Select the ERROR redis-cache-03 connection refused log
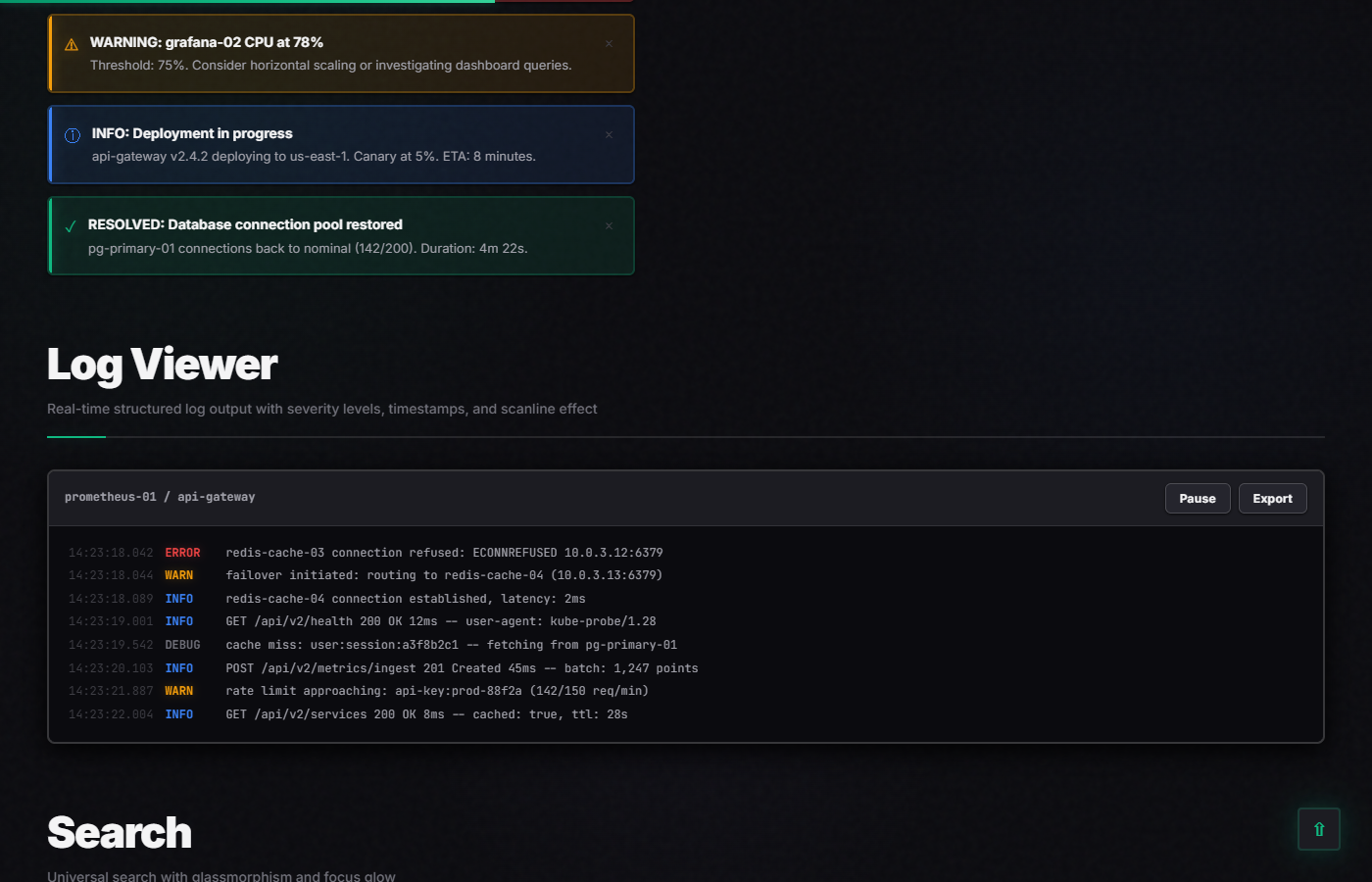1372x882 pixels. tap(444, 553)
